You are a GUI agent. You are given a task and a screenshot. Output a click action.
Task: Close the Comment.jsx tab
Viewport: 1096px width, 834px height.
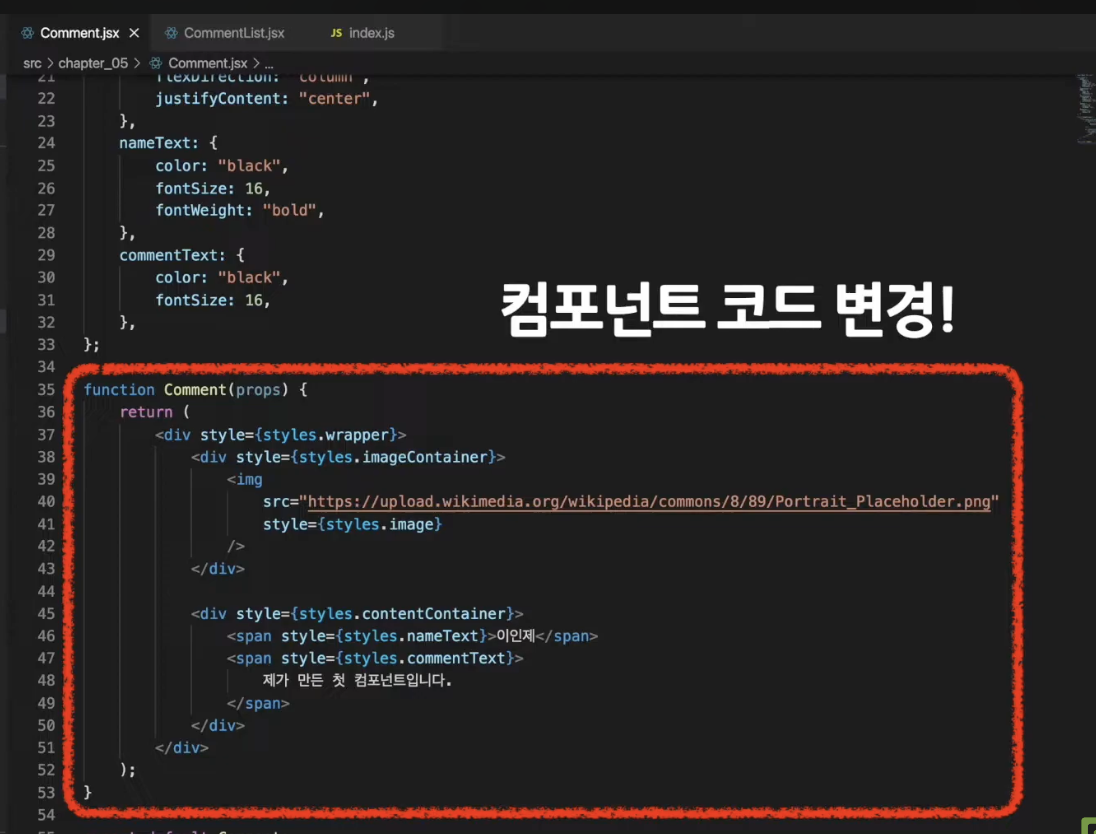point(134,33)
